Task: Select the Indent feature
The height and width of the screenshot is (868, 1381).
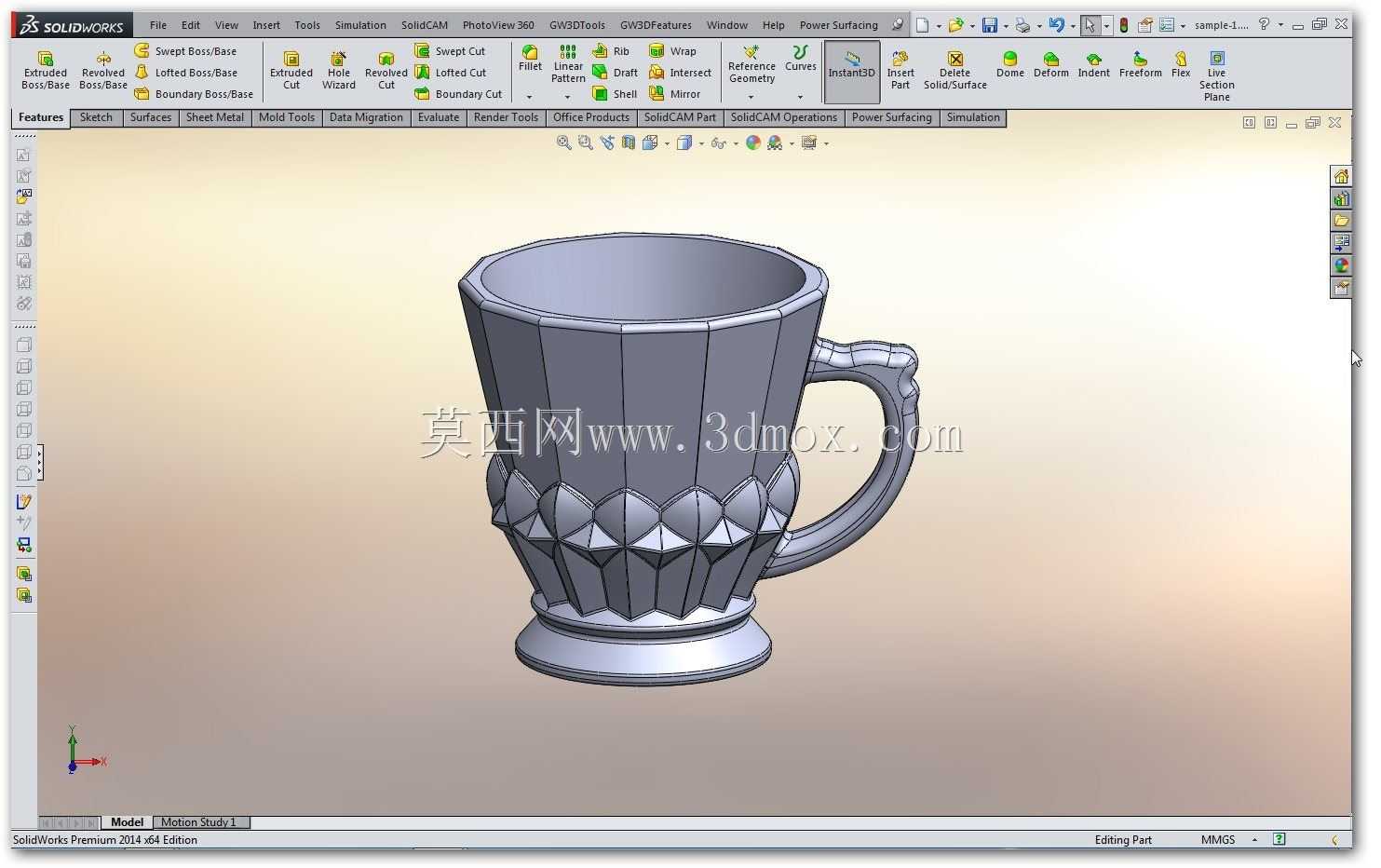Action: (1093, 65)
